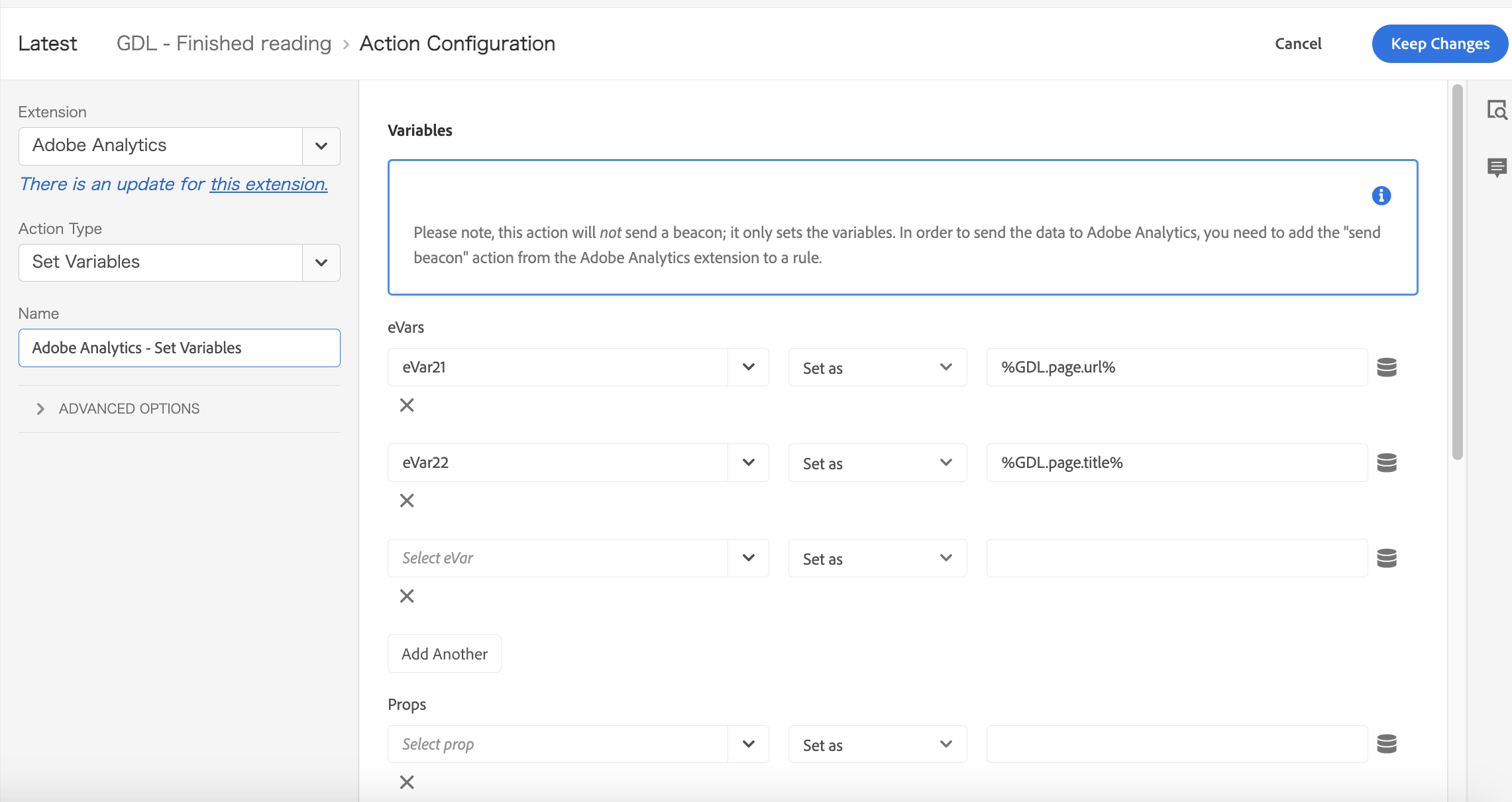The height and width of the screenshot is (802, 1512).
Task: Open data element picker for eVar22 value
Action: coord(1387,463)
